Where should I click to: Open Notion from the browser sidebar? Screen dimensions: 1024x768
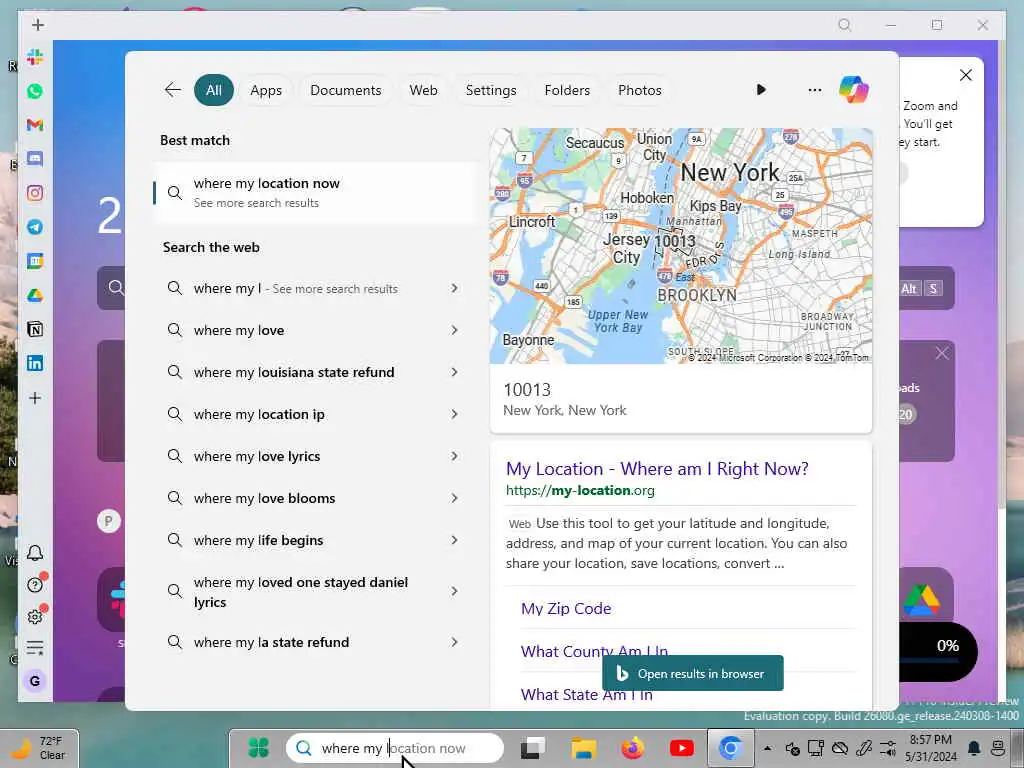coord(35,329)
